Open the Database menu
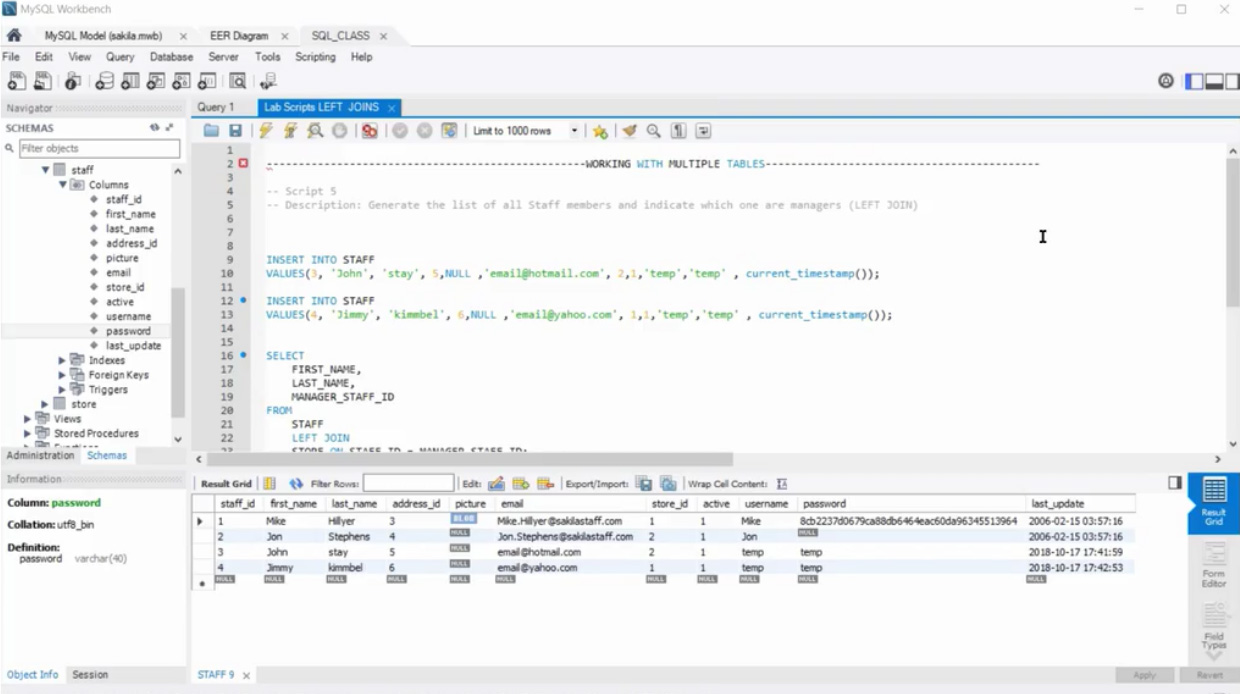 (x=171, y=57)
